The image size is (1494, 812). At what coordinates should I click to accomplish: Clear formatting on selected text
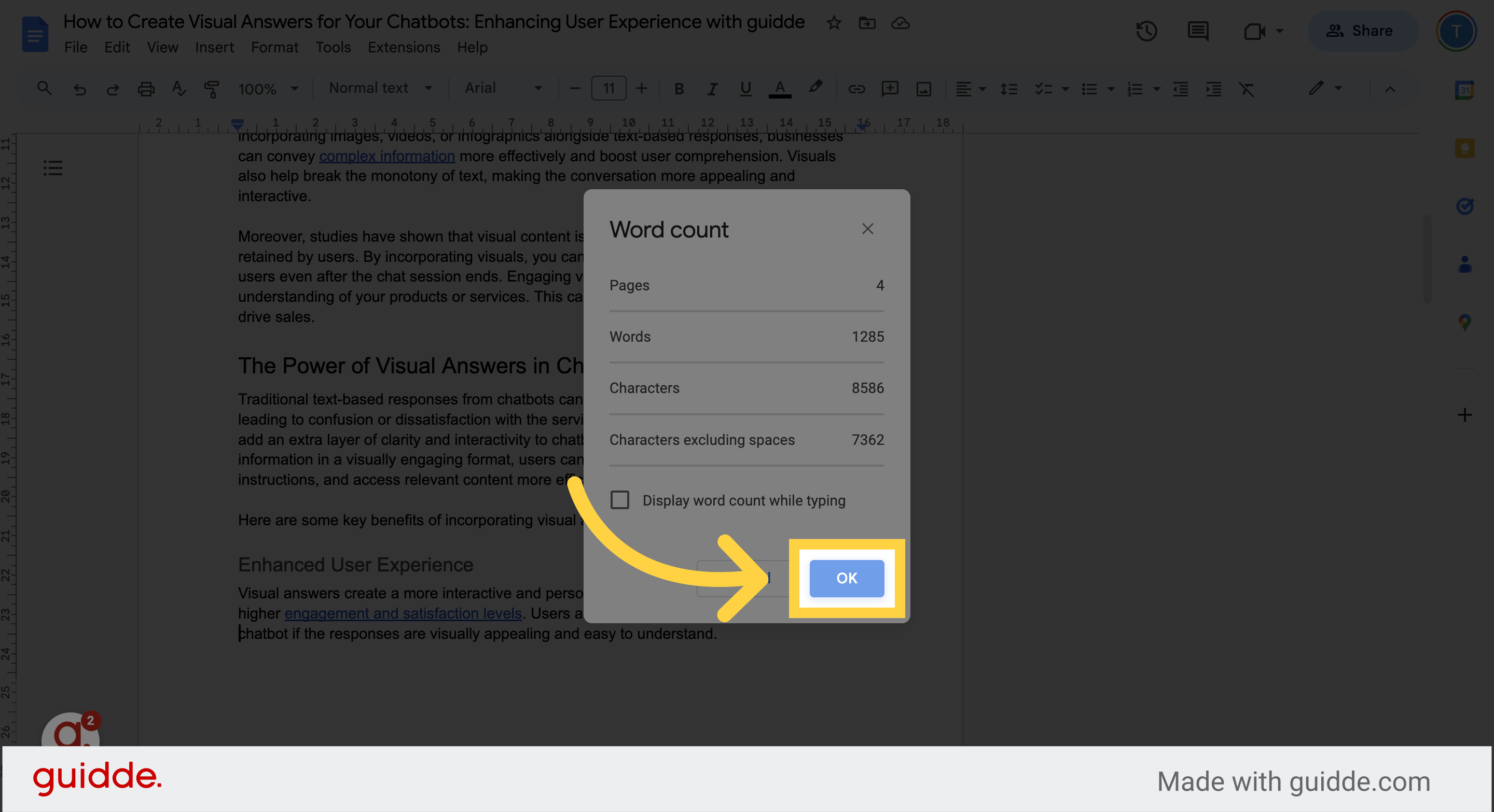pyautogui.click(x=1247, y=89)
